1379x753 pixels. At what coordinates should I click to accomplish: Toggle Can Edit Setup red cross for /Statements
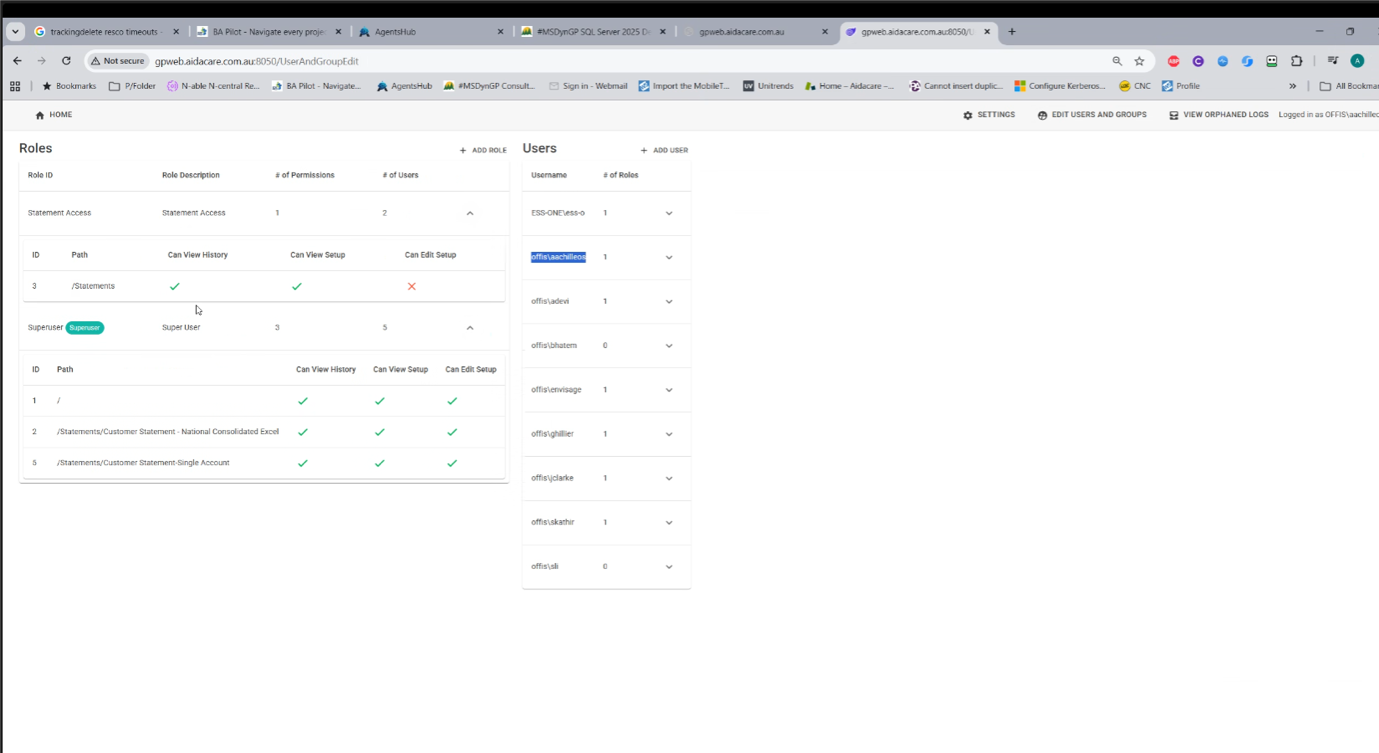tap(411, 286)
